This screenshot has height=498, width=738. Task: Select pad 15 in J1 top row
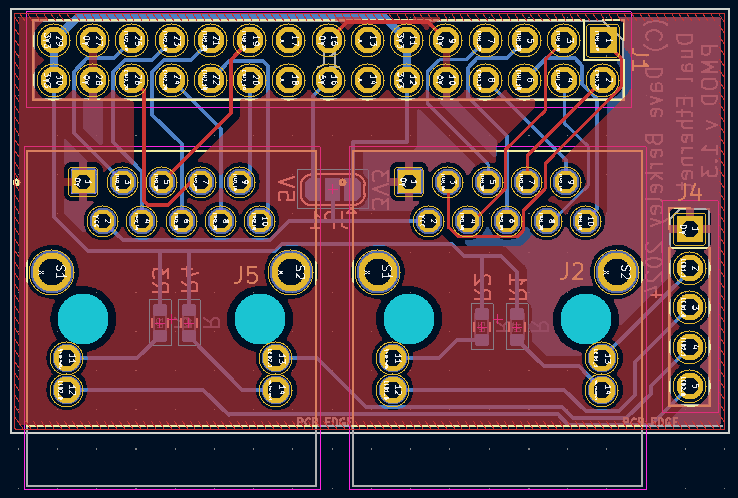pyautogui.click(x=328, y=40)
